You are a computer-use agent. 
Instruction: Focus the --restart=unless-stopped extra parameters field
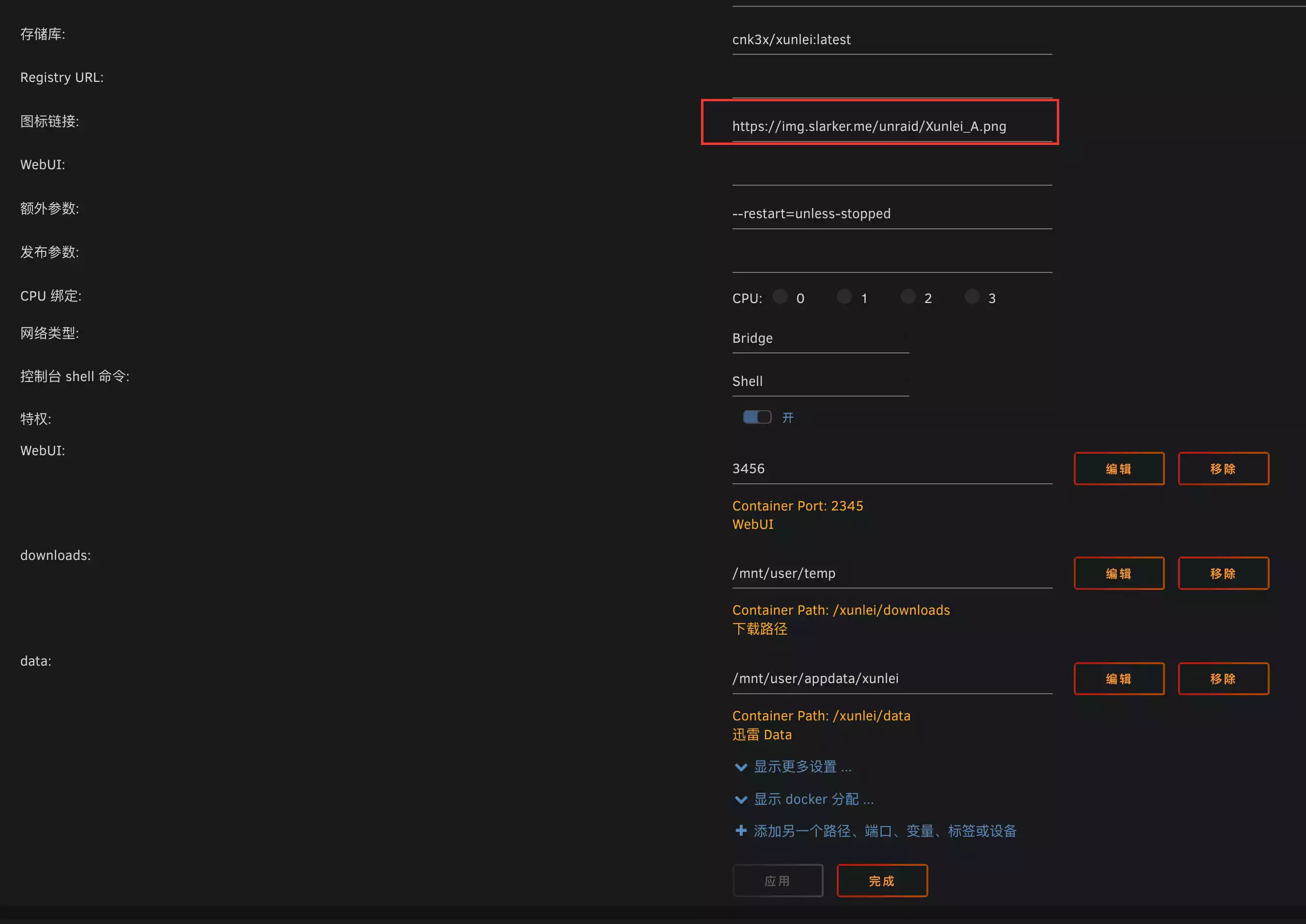tap(892, 214)
